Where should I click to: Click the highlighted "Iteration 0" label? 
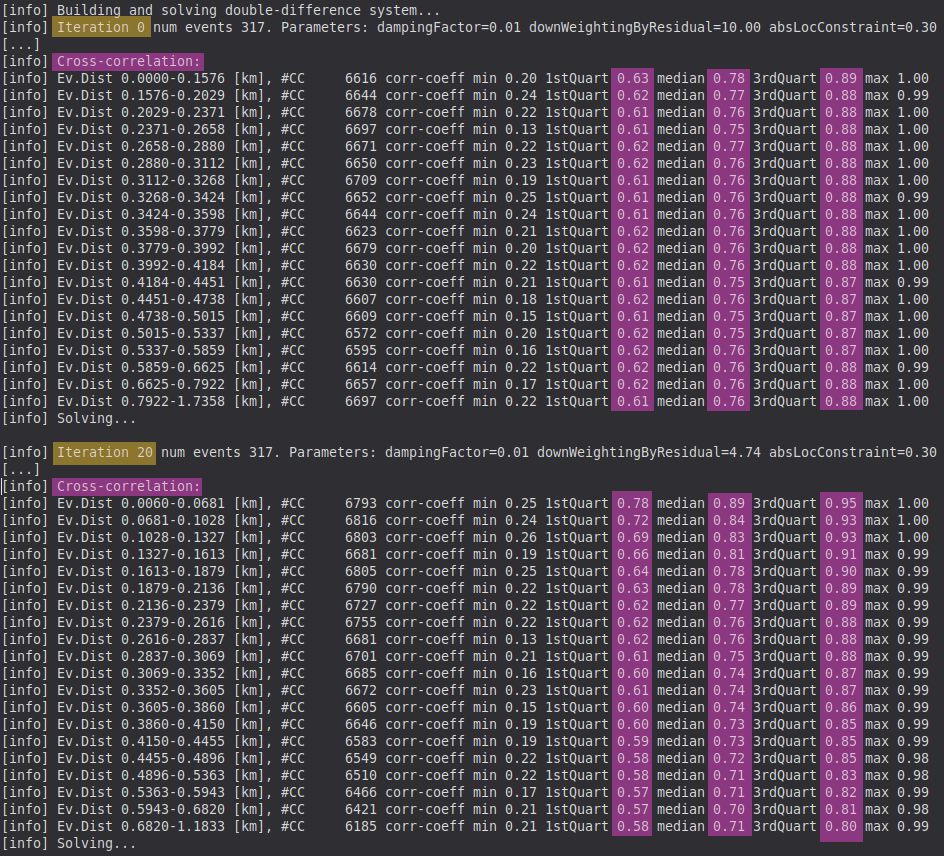pos(100,28)
